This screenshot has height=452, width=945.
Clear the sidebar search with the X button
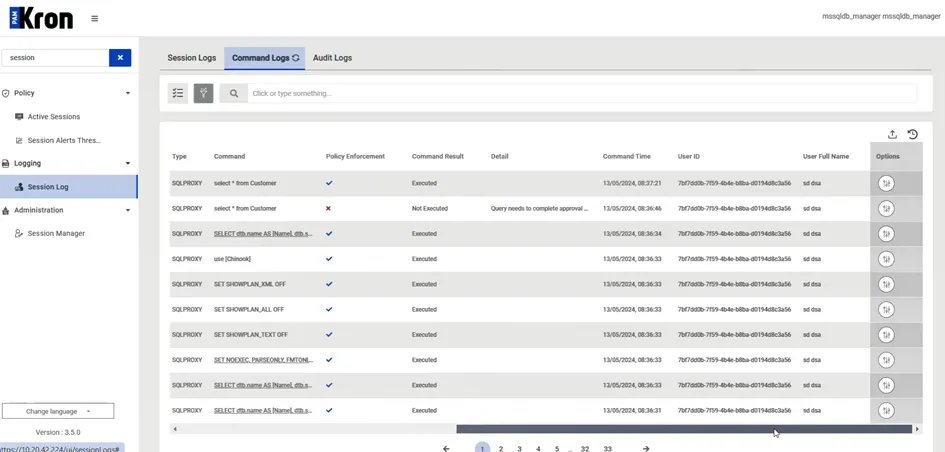(120, 58)
